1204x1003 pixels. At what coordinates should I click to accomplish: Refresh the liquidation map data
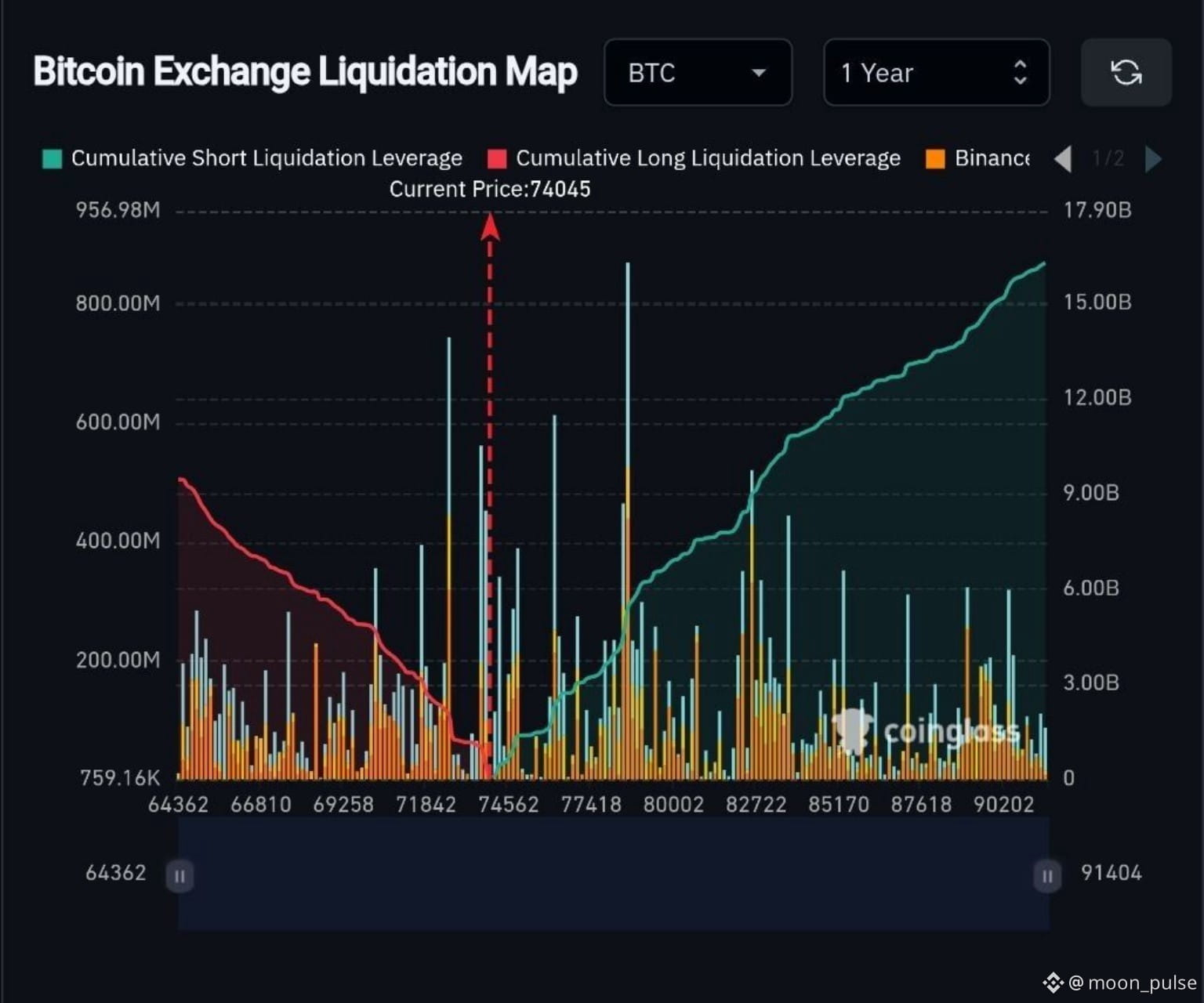(1126, 73)
